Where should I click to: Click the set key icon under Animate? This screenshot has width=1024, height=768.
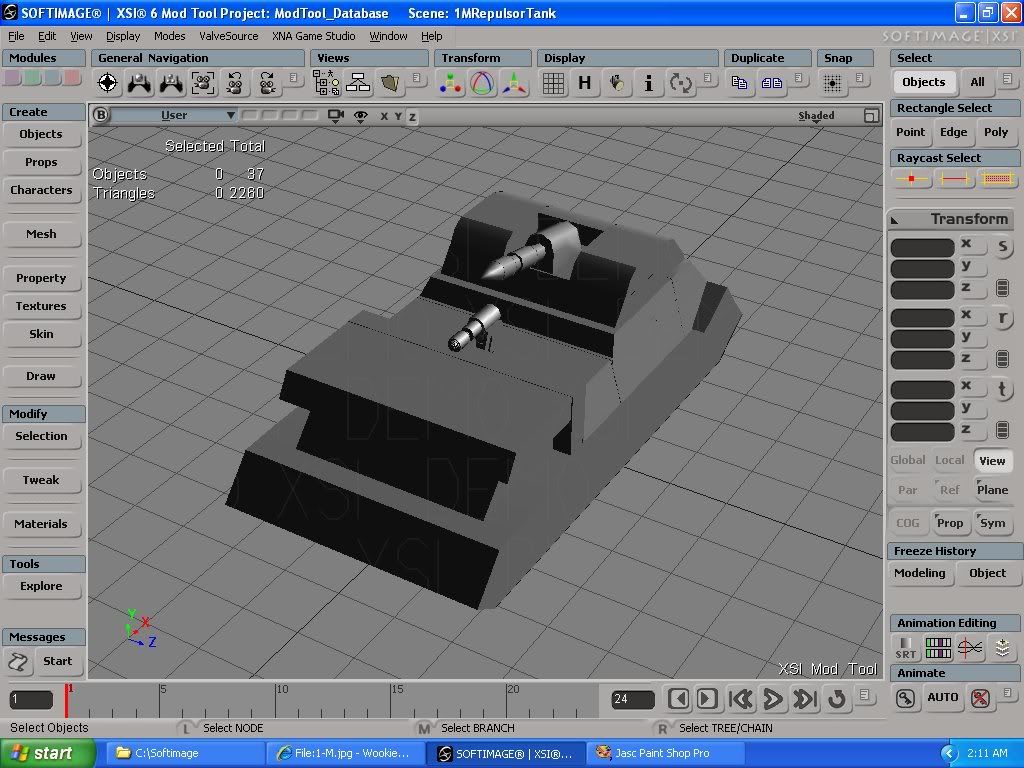[905, 698]
